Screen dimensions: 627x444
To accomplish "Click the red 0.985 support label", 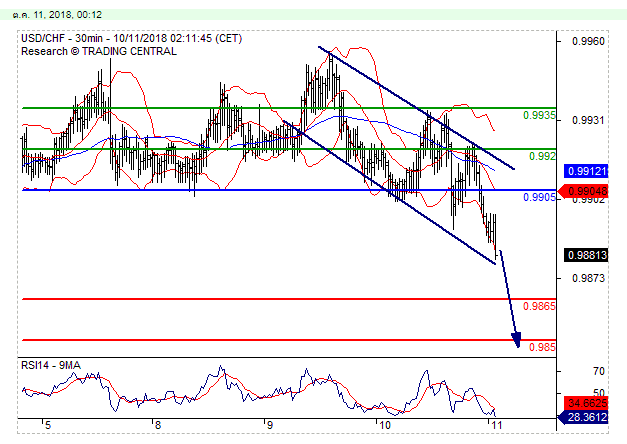I will click(x=542, y=347).
